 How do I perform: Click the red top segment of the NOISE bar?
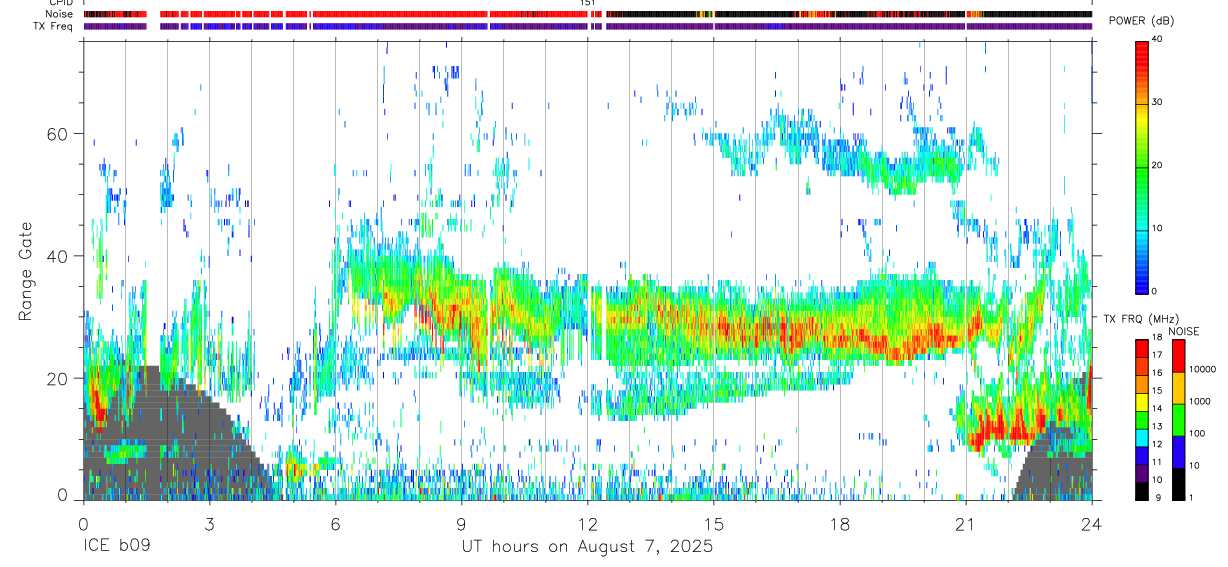(1178, 356)
